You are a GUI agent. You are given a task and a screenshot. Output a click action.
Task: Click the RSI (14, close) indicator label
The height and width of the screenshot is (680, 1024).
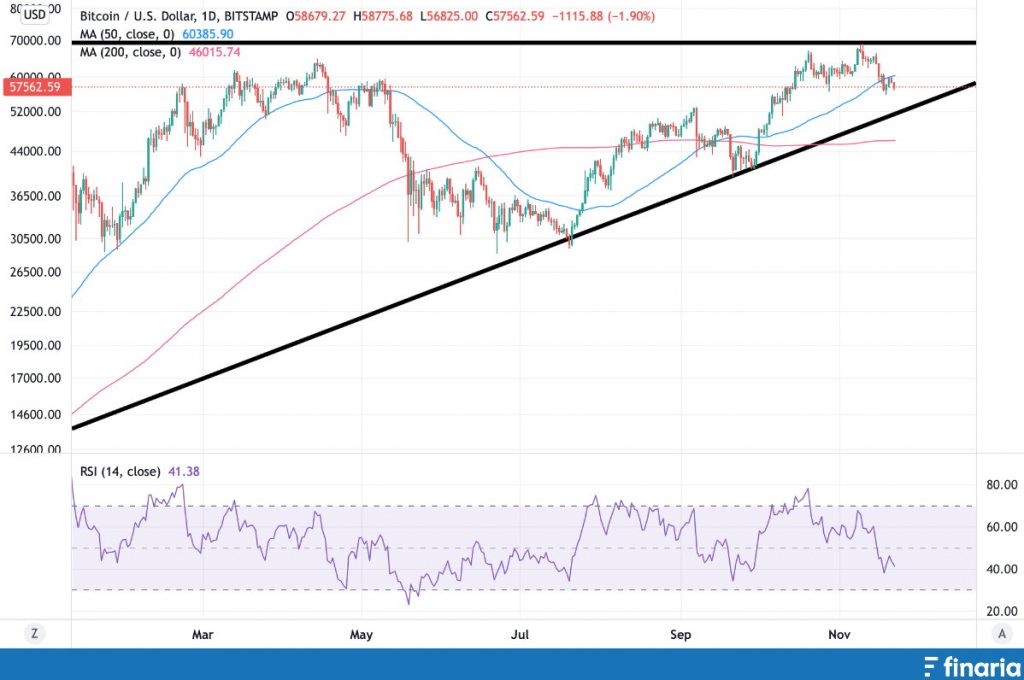coord(119,471)
